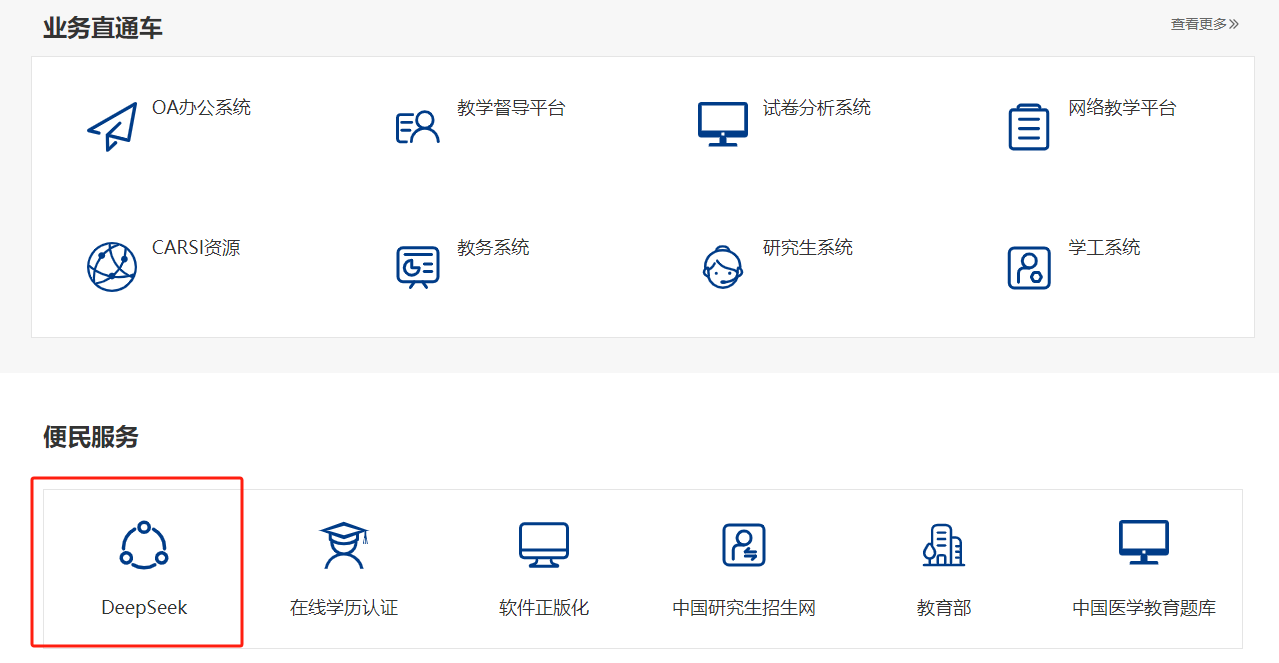Screen dimensions: 1279x663
Task: Open 研究生系统 text link
Action: pos(808,248)
